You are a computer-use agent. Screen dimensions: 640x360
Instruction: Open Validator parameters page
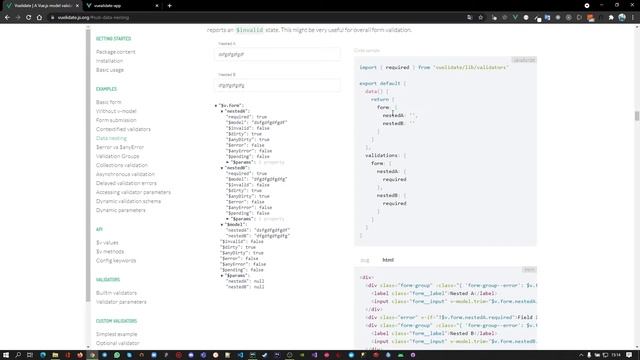121,302
